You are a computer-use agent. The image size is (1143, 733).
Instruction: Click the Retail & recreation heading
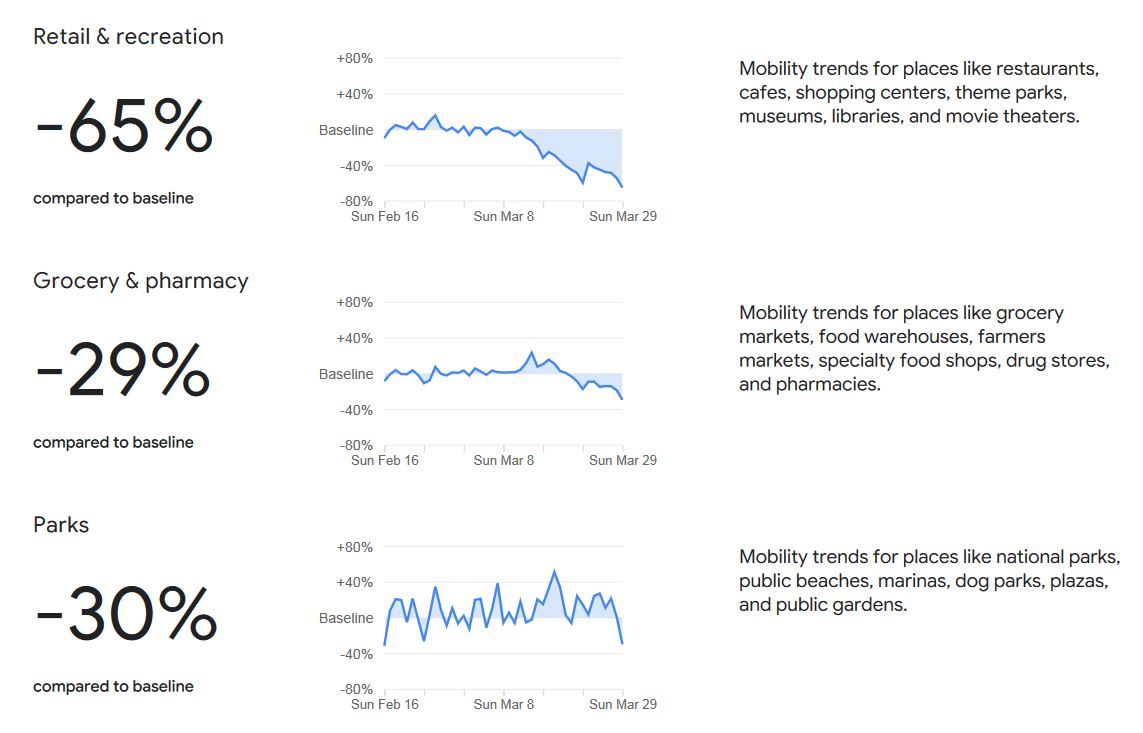click(128, 36)
